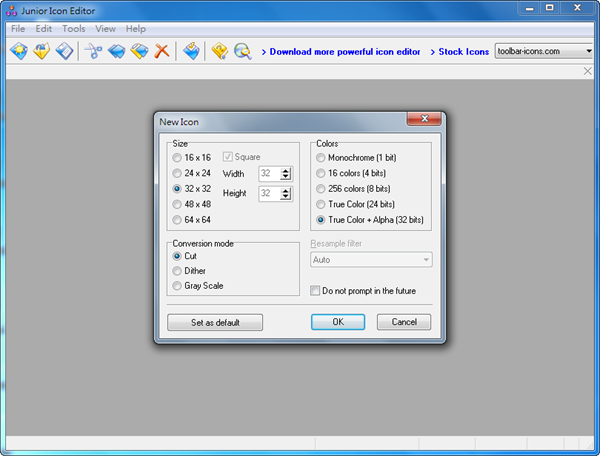This screenshot has width=600, height=456.
Task: Decrease Height with the down spinner arrow
Action: (285, 197)
